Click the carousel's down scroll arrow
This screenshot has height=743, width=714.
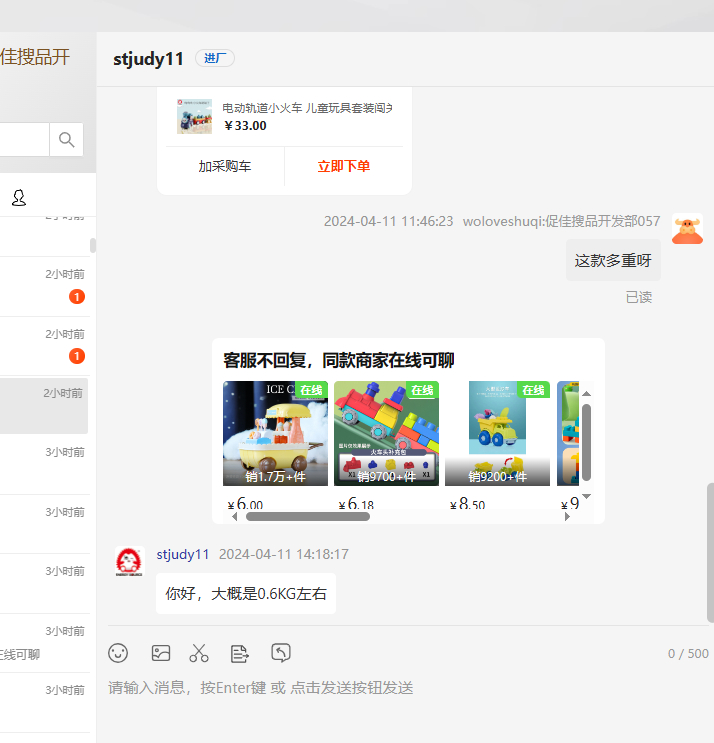pos(587,496)
